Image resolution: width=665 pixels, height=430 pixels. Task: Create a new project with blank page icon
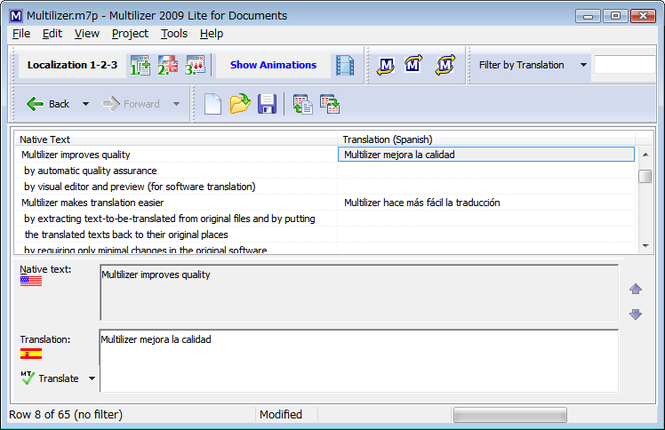212,104
